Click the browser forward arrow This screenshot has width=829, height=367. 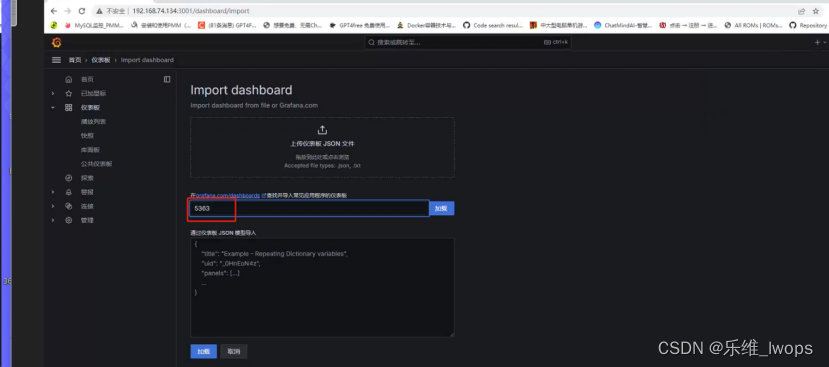coord(67,11)
